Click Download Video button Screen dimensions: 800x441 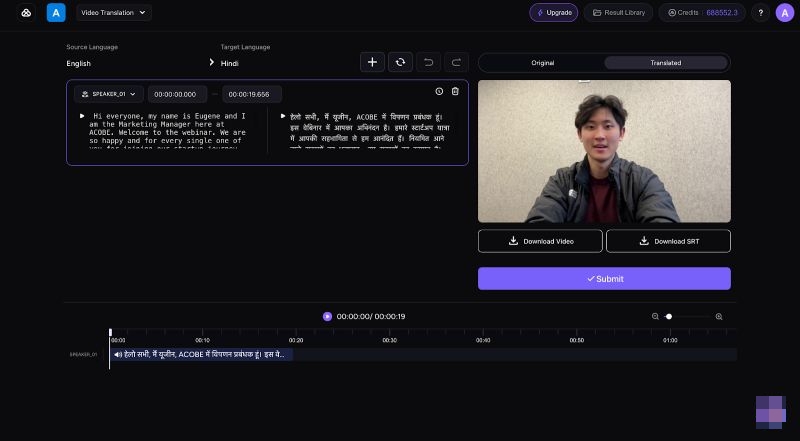[x=540, y=241]
